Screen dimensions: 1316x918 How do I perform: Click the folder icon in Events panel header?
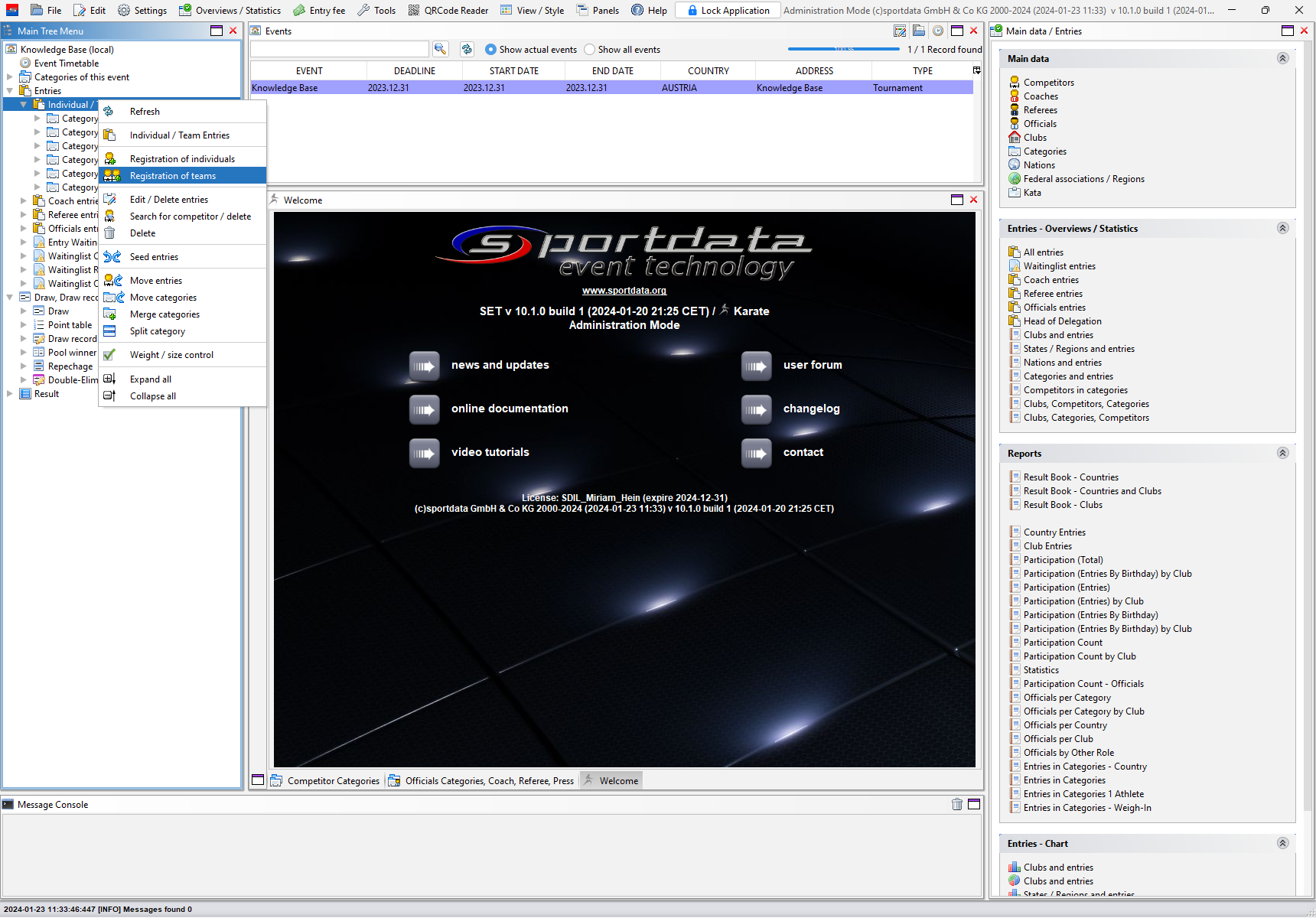tap(919, 31)
